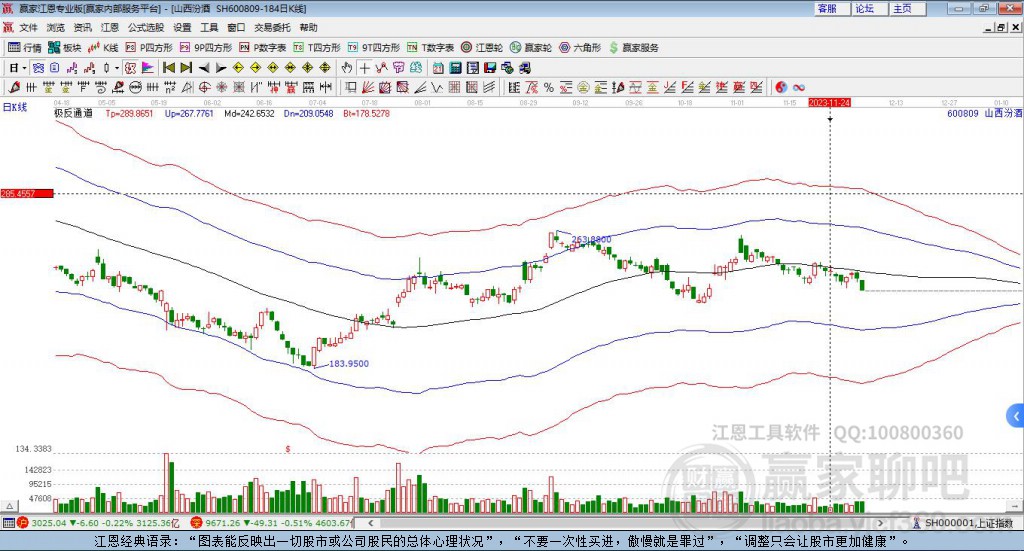Screen dimensions: 1024x551
Task: Select the red circle target tool
Action: 204,87
